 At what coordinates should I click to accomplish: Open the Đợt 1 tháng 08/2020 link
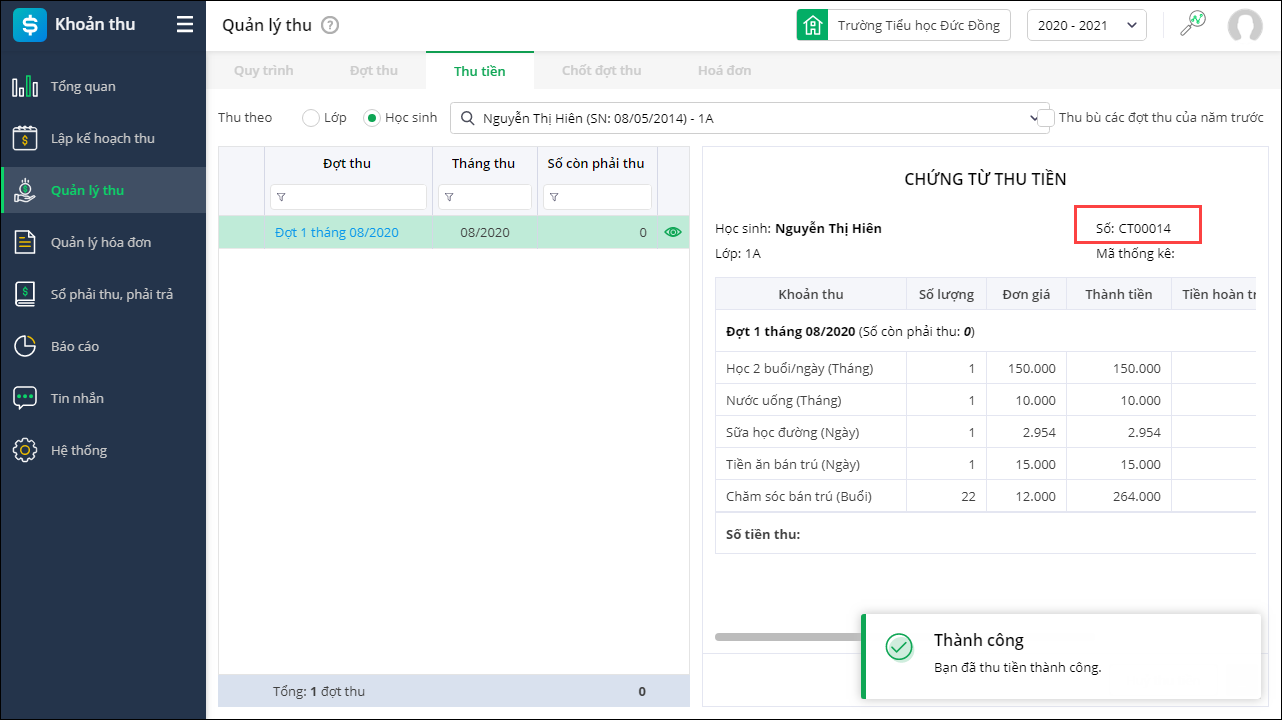336,233
